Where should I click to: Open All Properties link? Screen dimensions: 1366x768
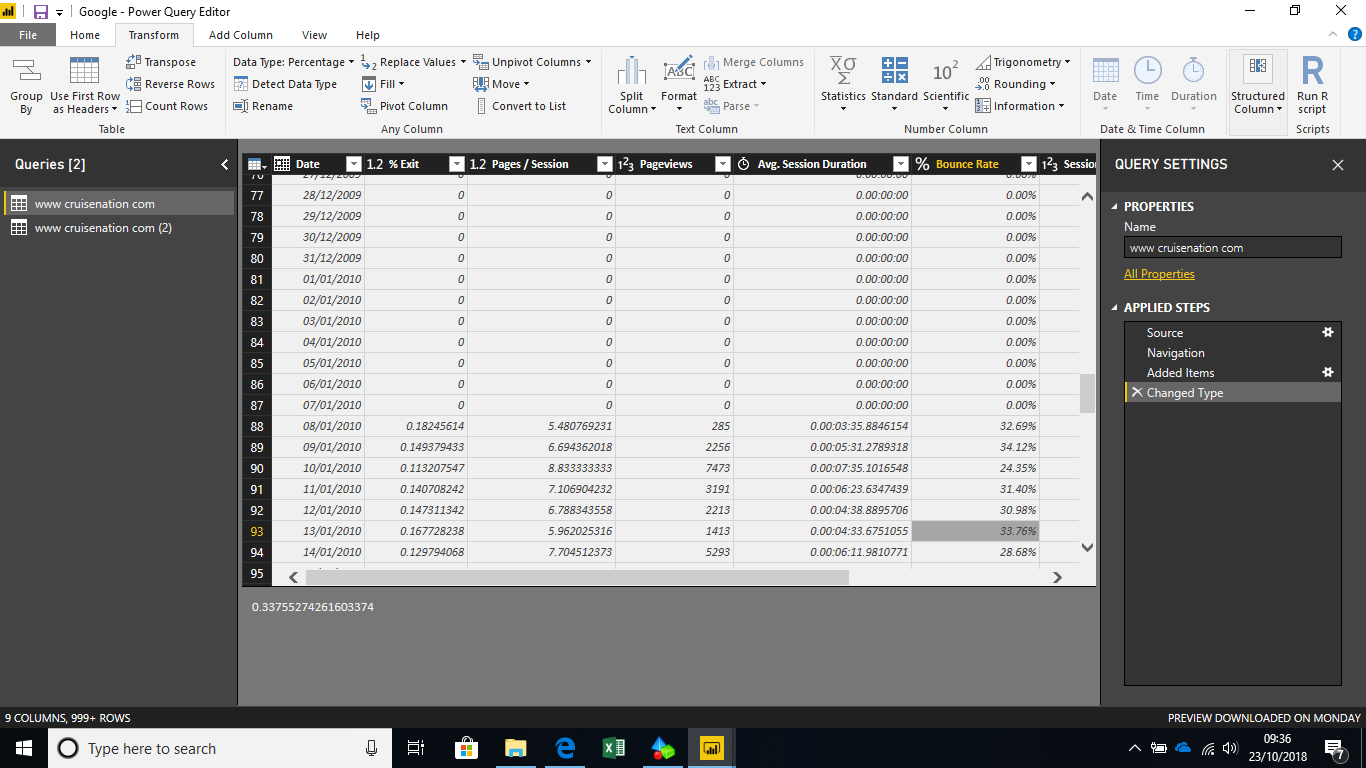(1159, 274)
